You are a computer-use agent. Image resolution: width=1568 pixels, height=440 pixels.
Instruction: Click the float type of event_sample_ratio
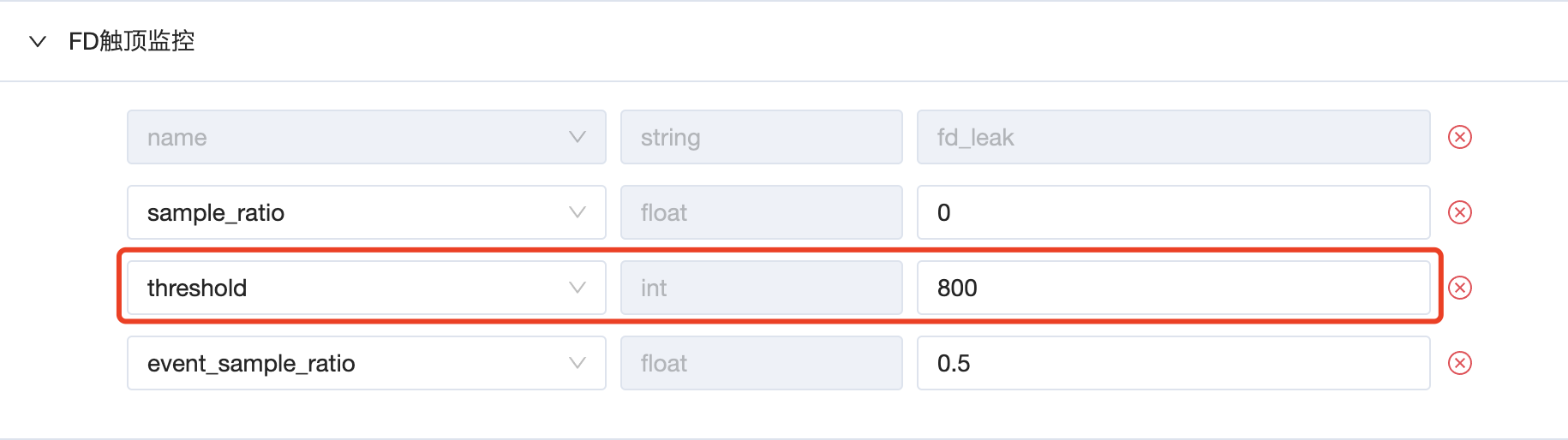coord(761,363)
